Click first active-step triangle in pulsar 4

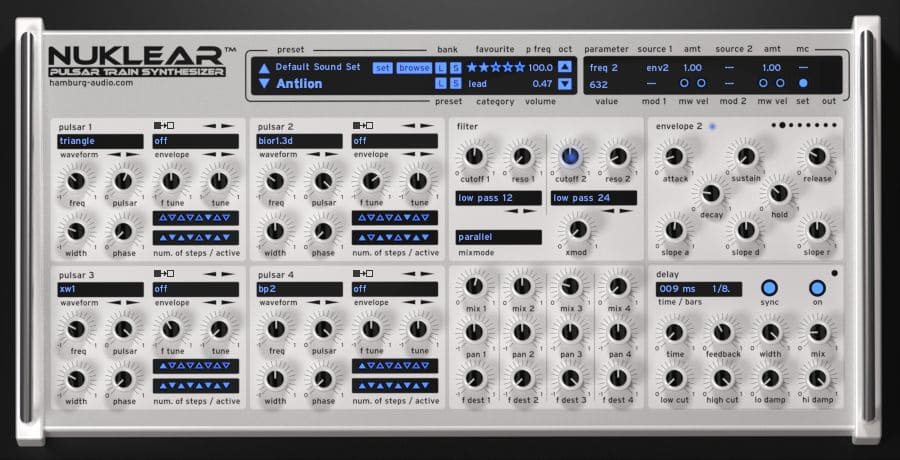[363, 385]
